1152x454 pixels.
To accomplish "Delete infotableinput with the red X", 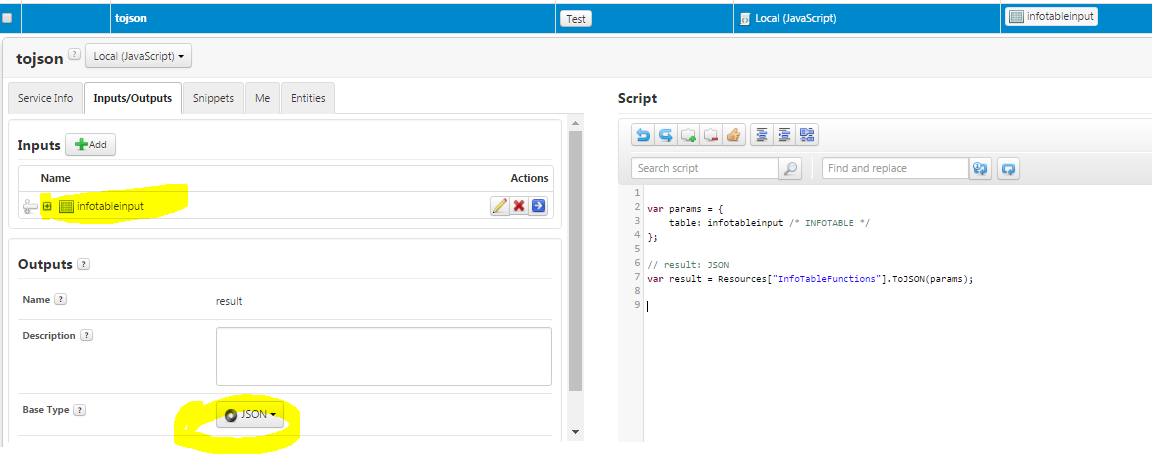I will coord(519,206).
